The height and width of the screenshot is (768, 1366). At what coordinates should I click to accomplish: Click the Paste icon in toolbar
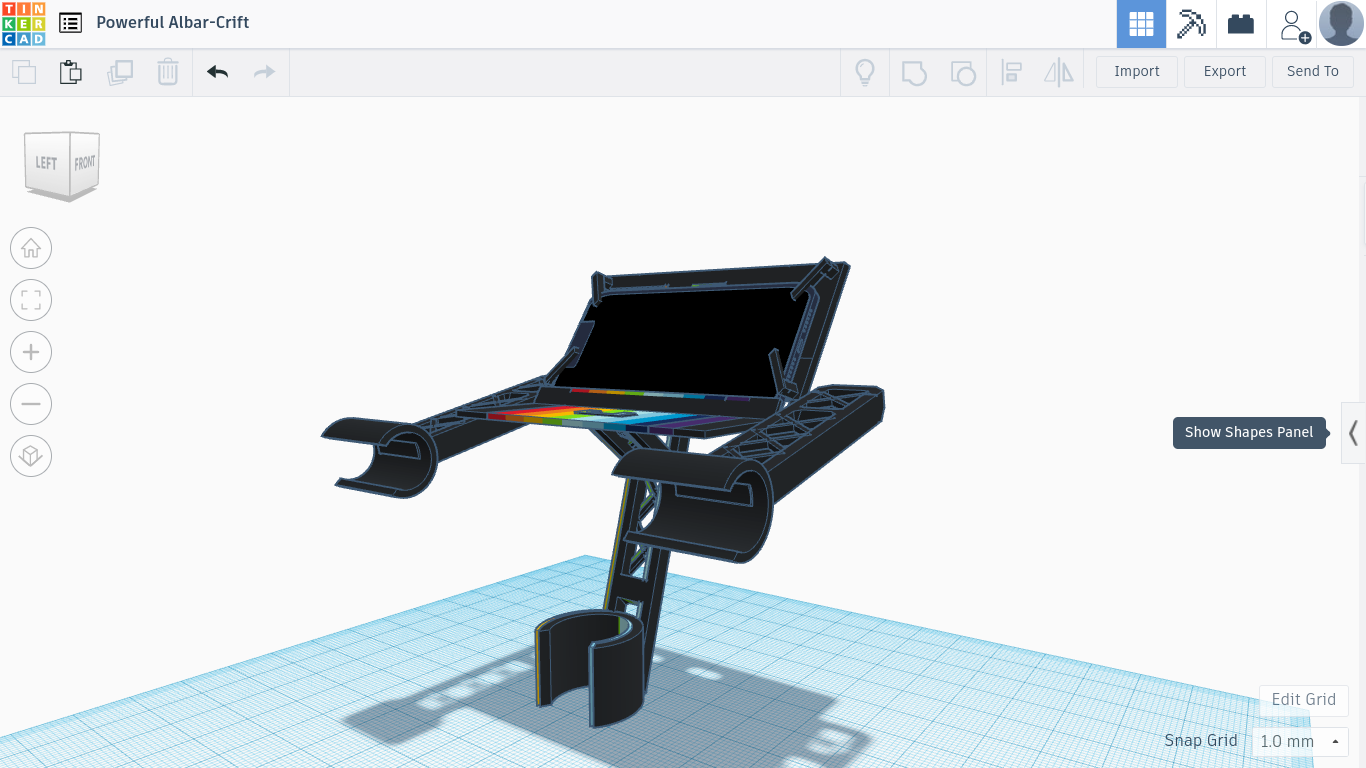click(71, 72)
